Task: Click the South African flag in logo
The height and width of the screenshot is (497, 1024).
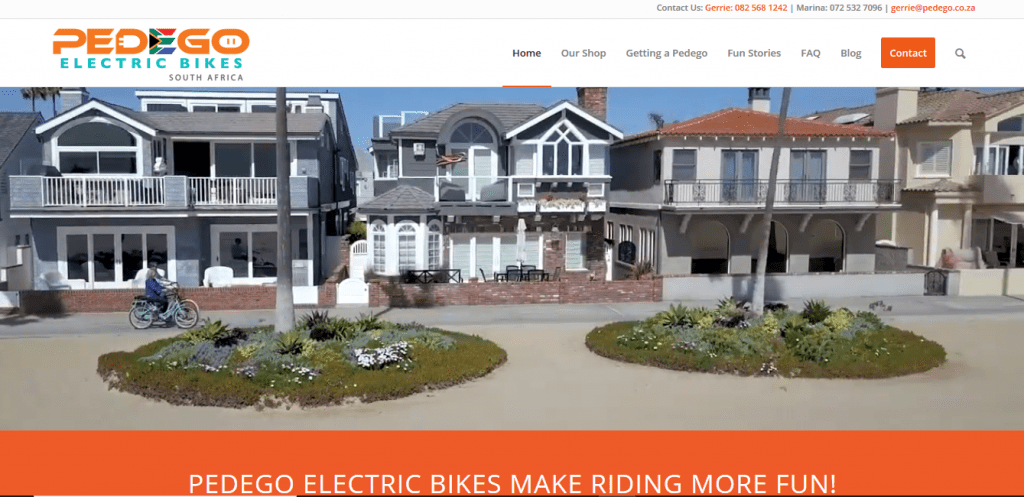Action: pyautogui.click(x=162, y=41)
